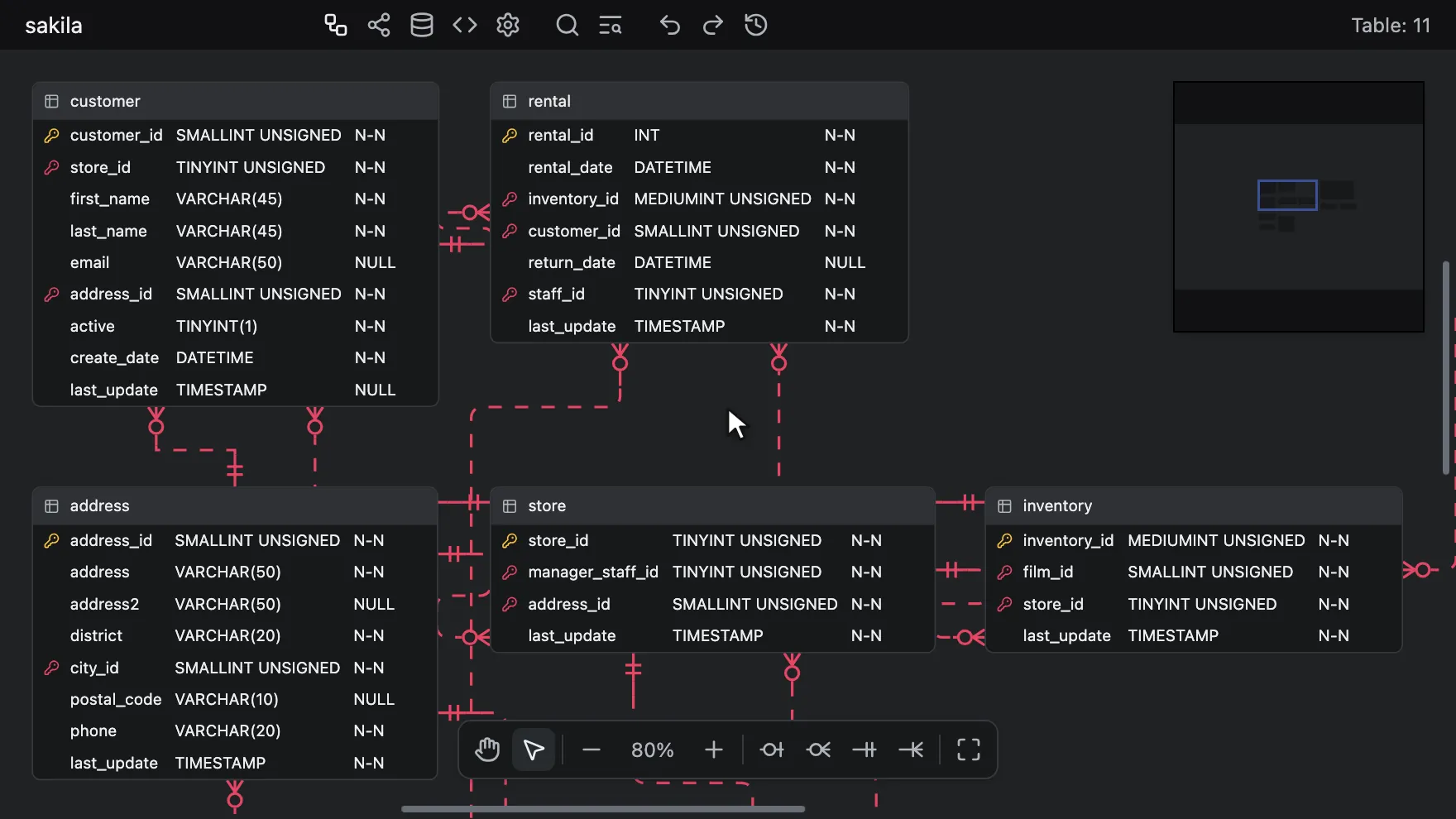Choose the one-or-many relationship tool
The image size is (1456, 819).
[x=911, y=750]
